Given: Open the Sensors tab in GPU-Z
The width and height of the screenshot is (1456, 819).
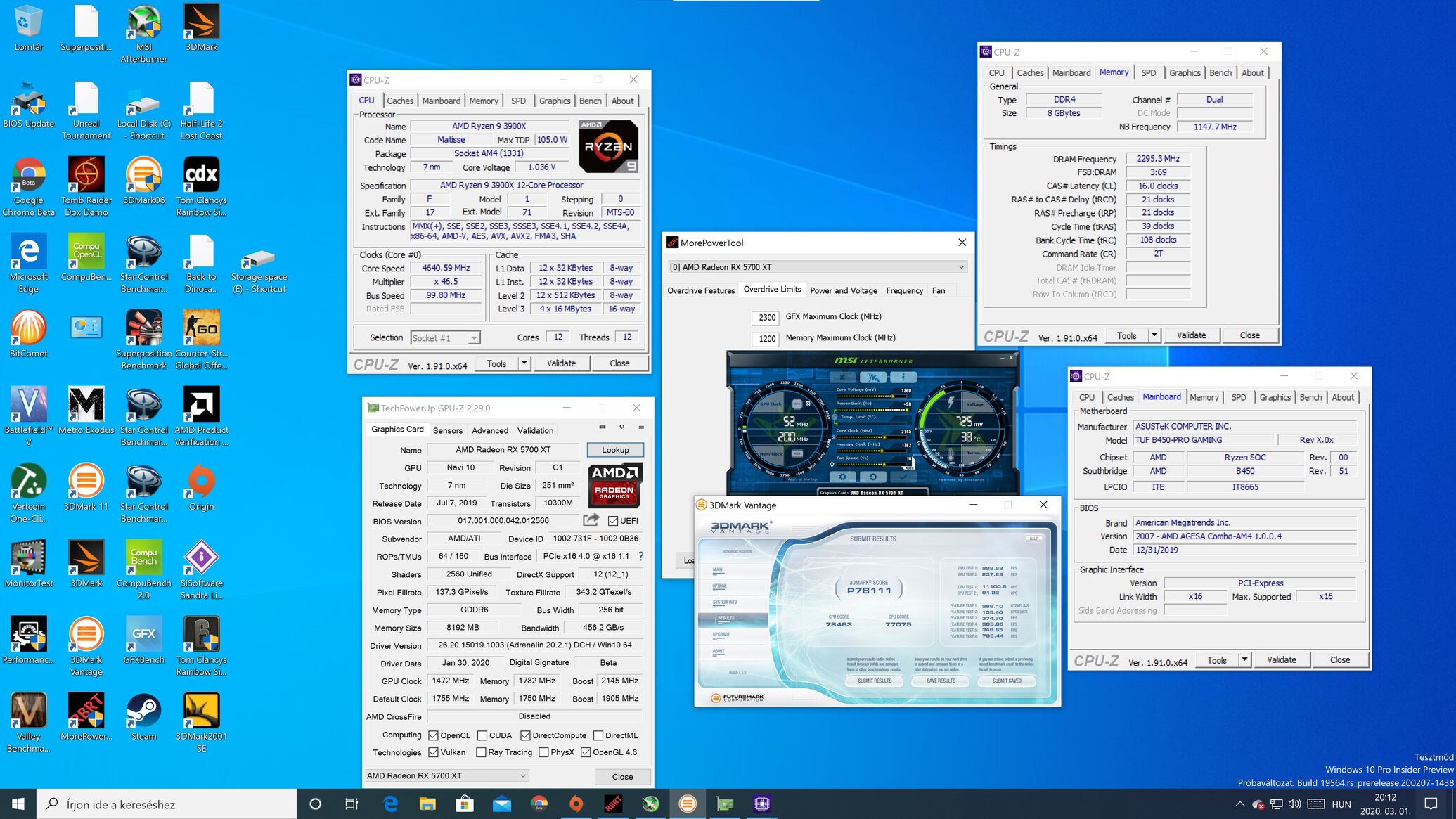Looking at the screenshot, I should 448,430.
